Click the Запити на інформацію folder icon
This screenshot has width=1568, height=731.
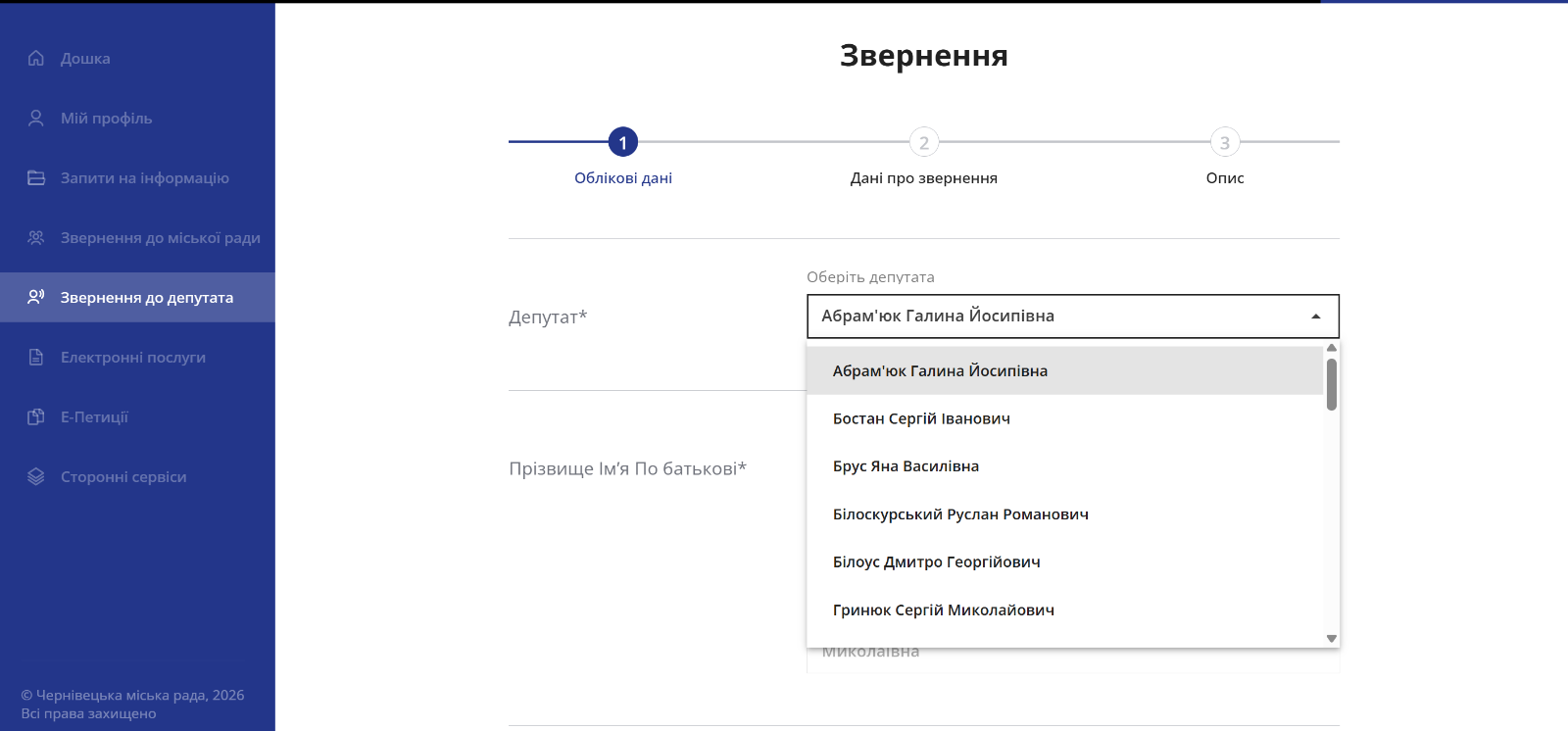point(36,177)
